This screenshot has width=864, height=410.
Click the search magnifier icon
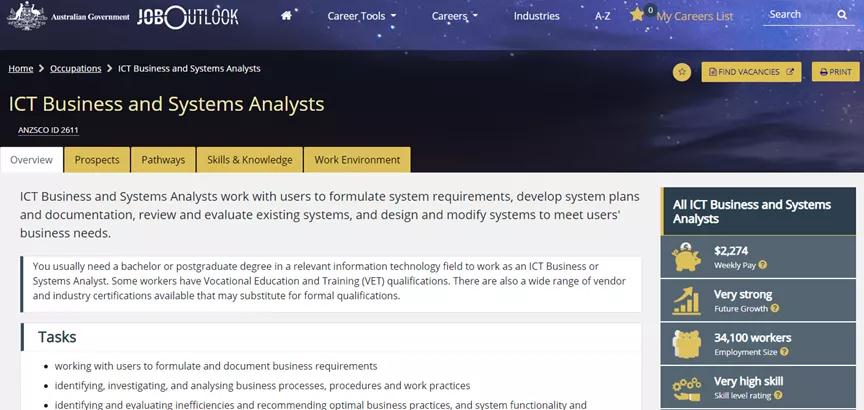point(842,15)
